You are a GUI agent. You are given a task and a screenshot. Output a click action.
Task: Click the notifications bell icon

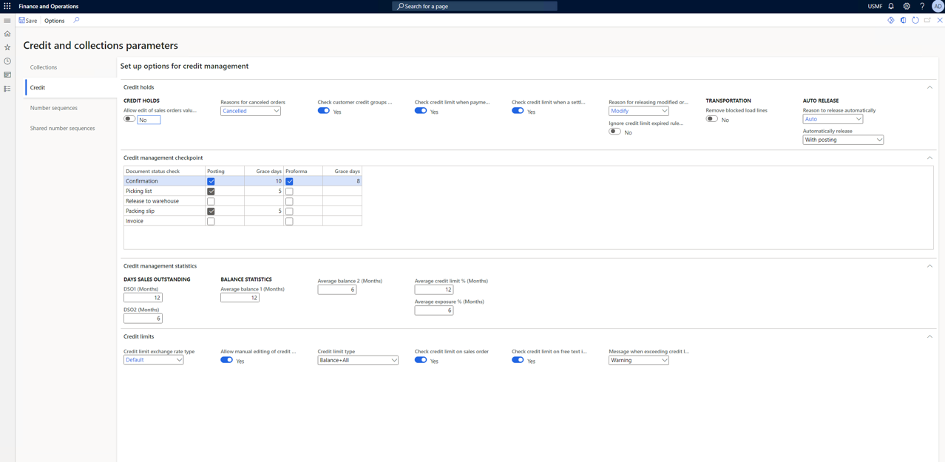891,6
